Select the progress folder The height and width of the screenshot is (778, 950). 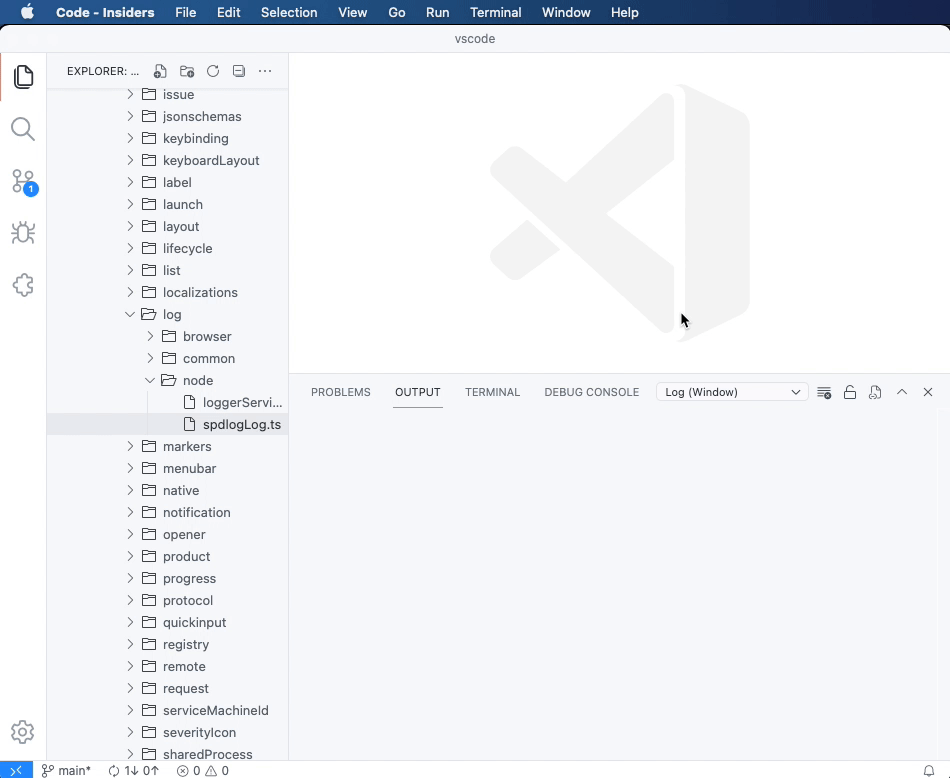click(x=168, y=579)
